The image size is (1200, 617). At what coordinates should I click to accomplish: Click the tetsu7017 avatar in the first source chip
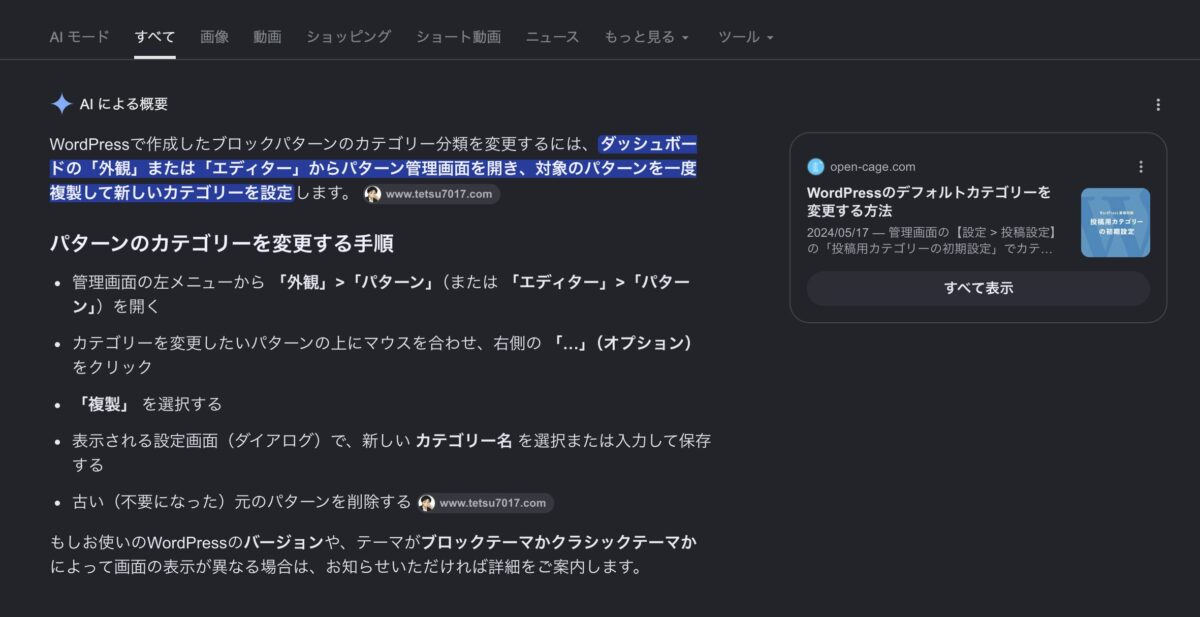373,194
